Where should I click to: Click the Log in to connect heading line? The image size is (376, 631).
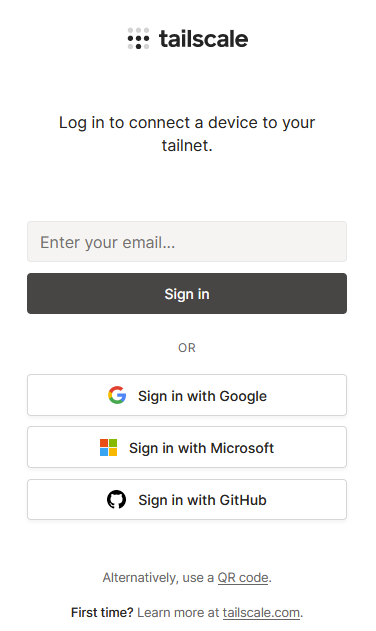(187, 123)
